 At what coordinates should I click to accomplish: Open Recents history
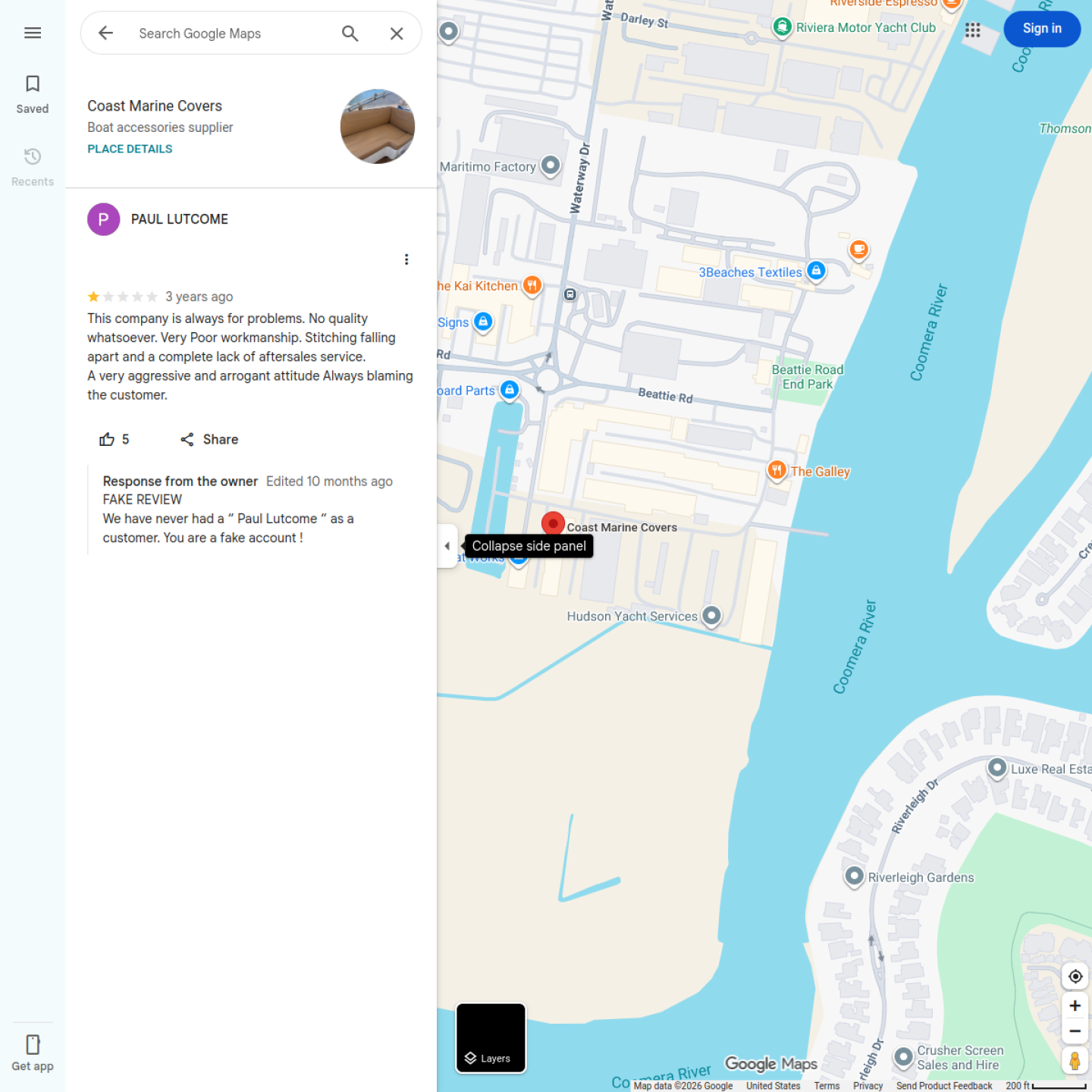click(x=33, y=167)
